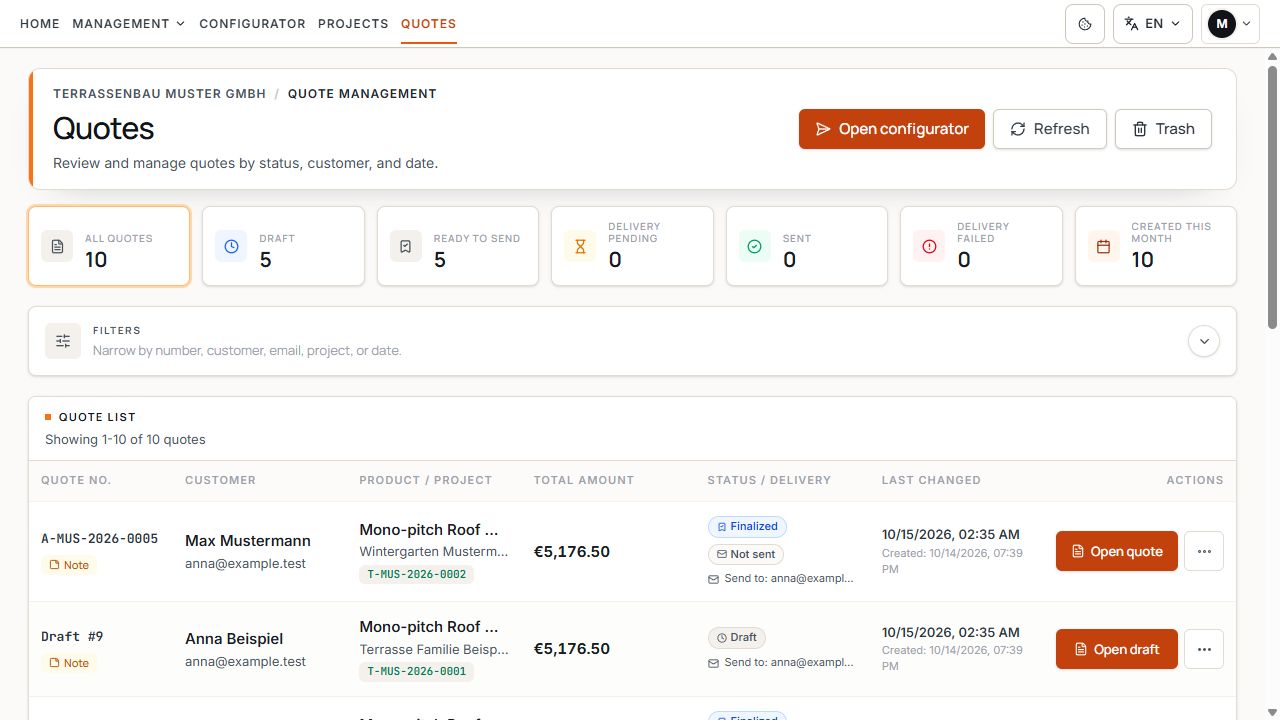Click the Total Amount column header
This screenshot has width=1280, height=720.
click(x=584, y=480)
